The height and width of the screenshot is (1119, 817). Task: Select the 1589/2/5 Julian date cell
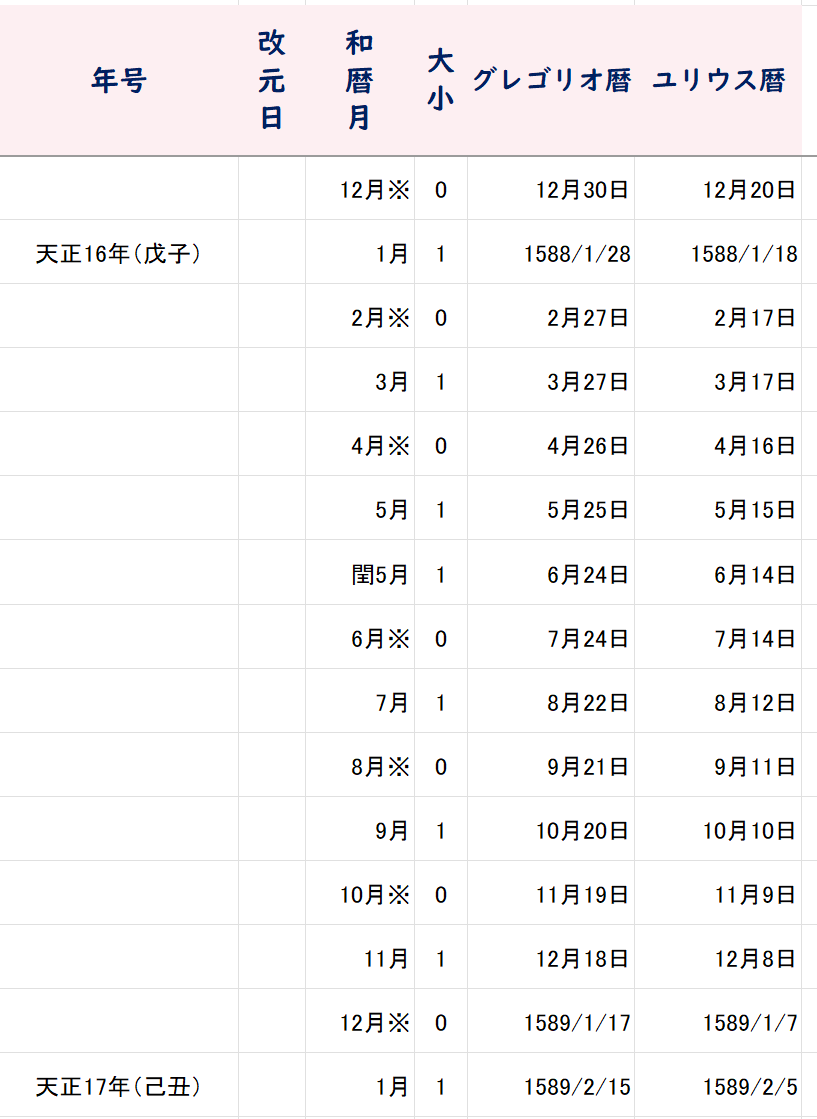point(718,1085)
